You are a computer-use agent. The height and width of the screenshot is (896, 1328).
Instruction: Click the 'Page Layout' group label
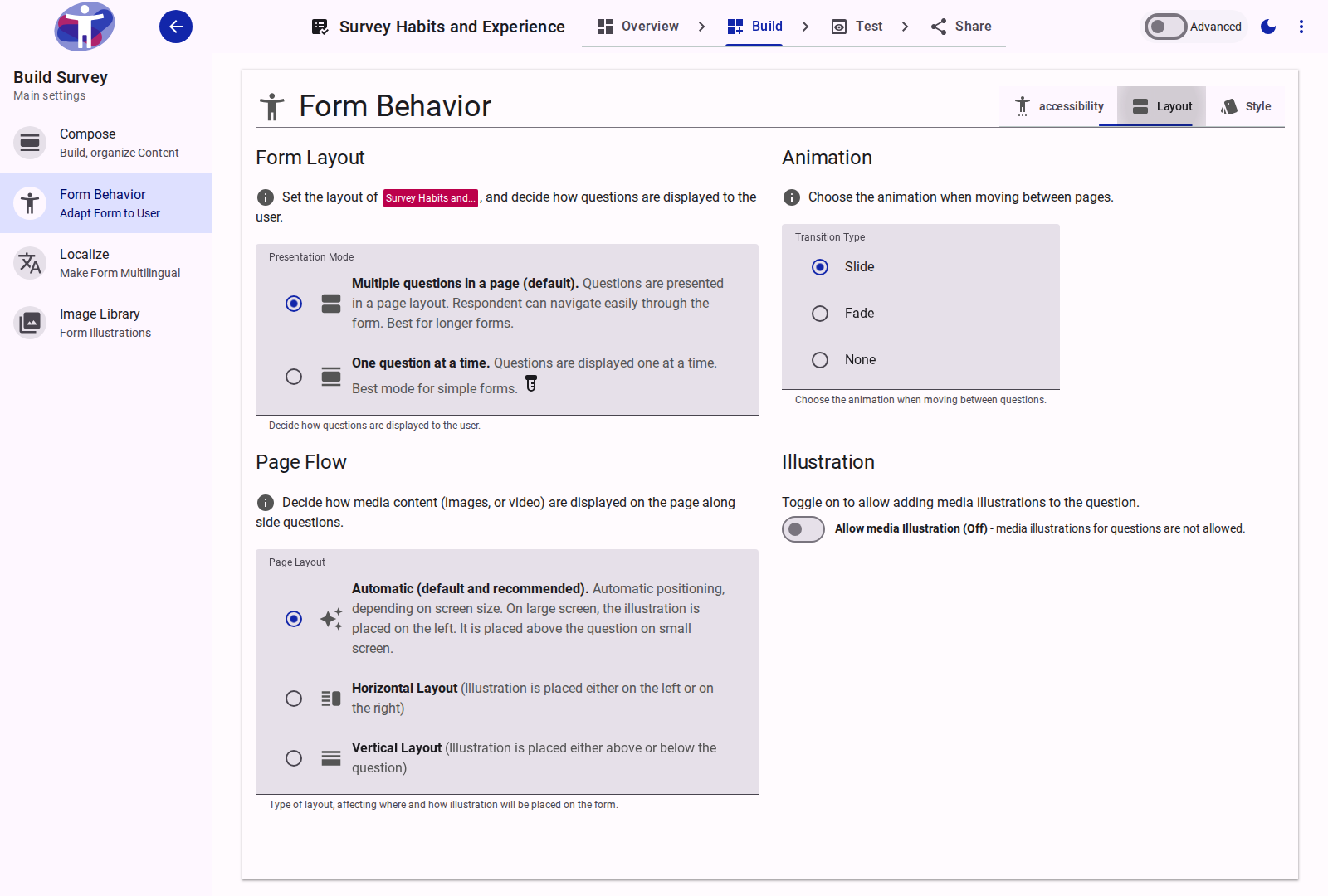297,562
